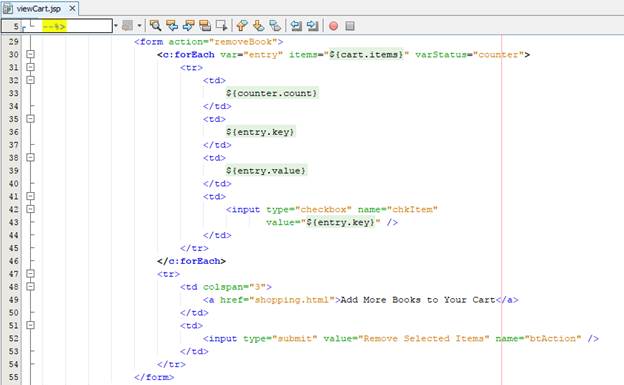Click Find Next Occurrence toolbar icon
This screenshot has width=624, height=385.
point(188,26)
